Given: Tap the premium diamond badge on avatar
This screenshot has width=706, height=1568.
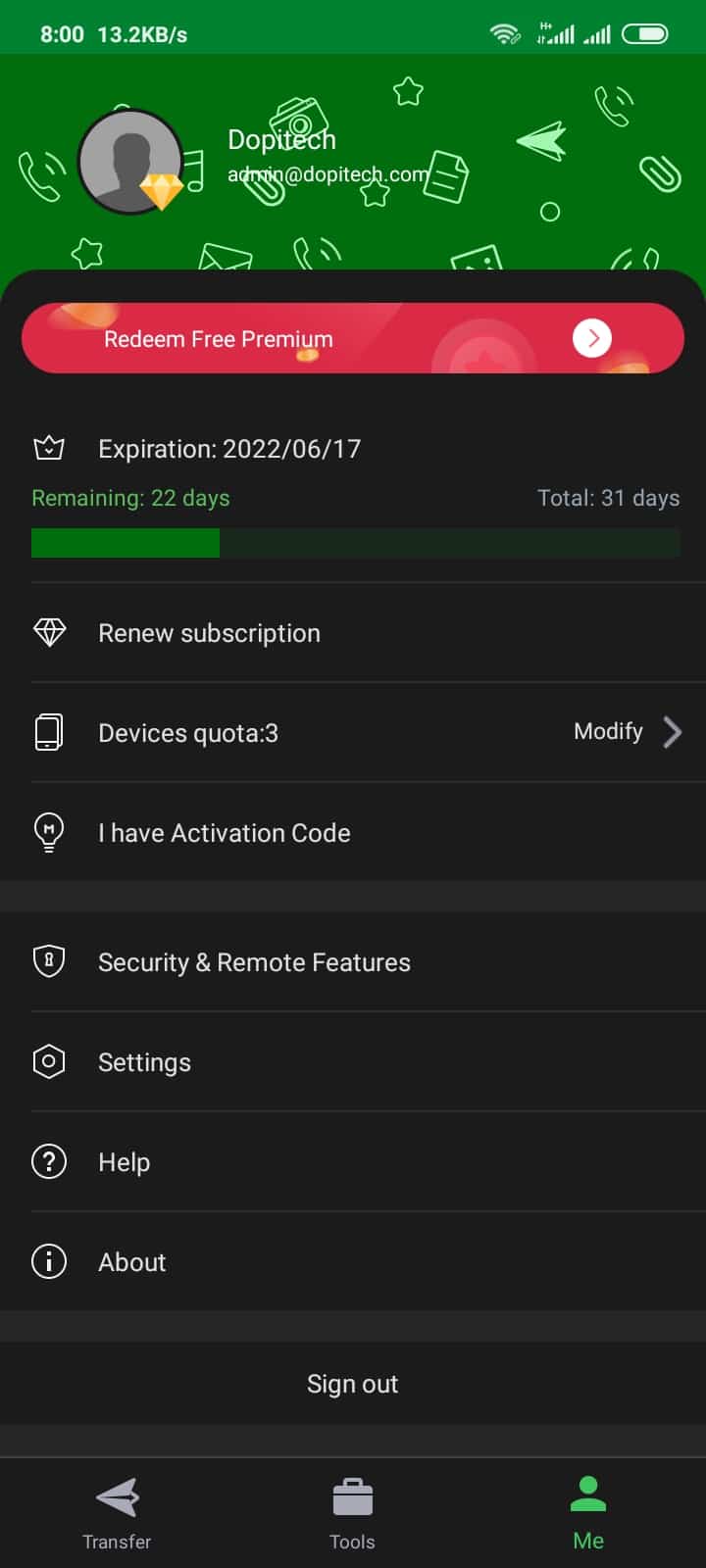Looking at the screenshot, I should (x=162, y=190).
